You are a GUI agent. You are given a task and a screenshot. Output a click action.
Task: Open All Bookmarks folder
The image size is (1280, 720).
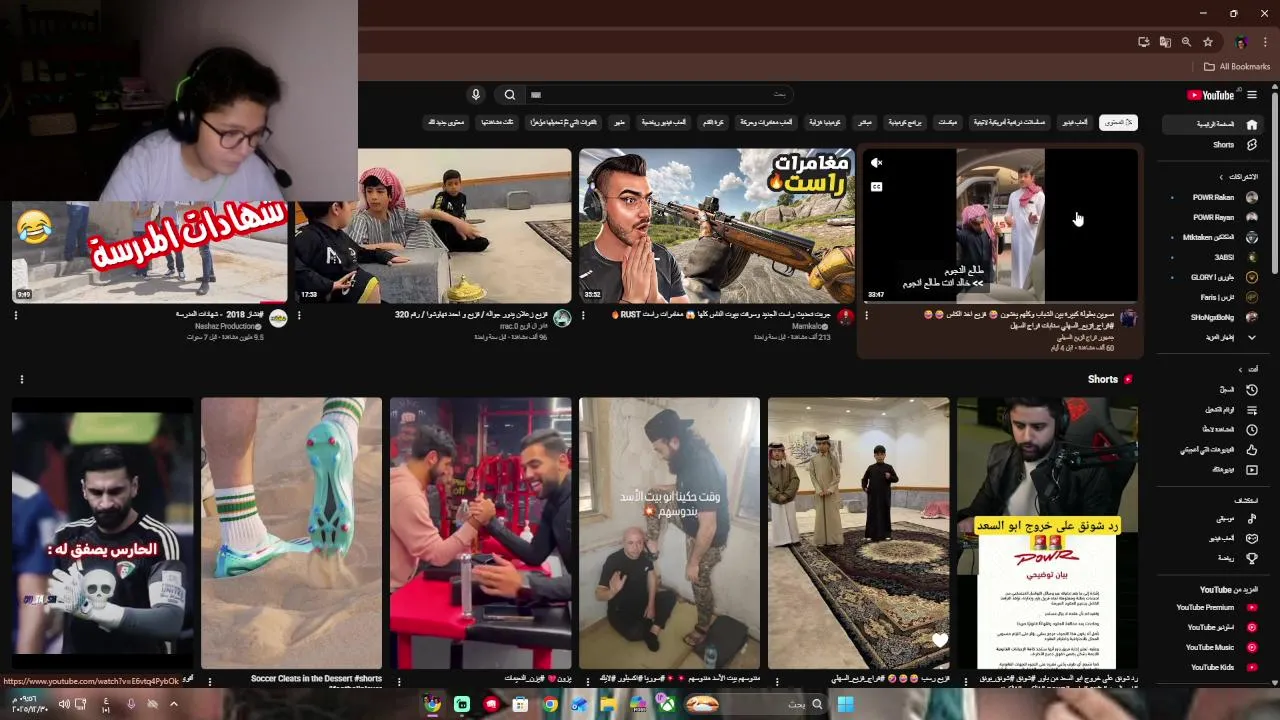(x=1237, y=67)
